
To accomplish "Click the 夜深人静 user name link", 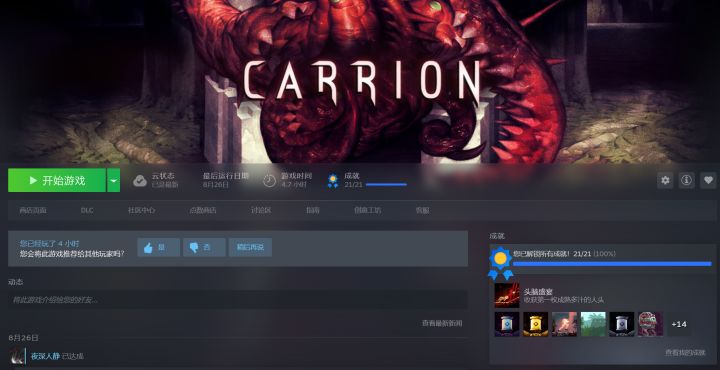I will 45,356.
